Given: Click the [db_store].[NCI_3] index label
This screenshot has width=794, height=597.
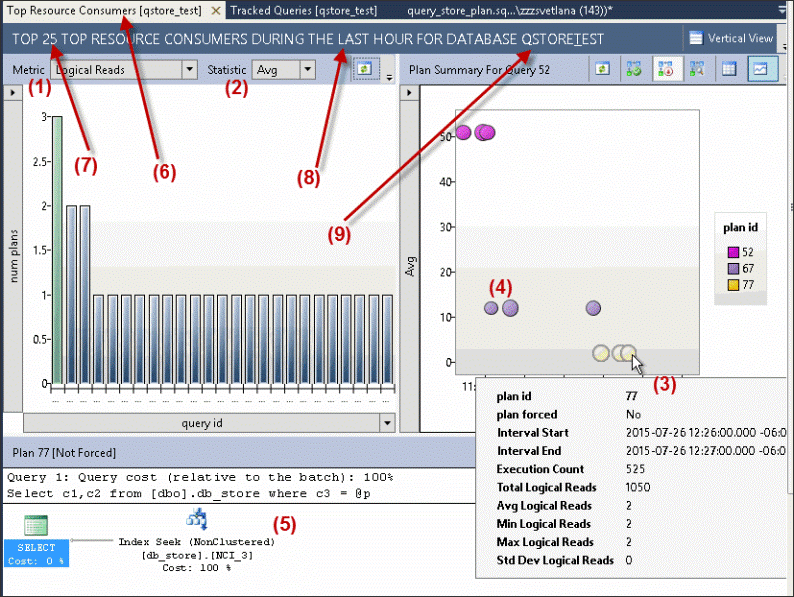Looking at the screenshot, I should 197,555.
